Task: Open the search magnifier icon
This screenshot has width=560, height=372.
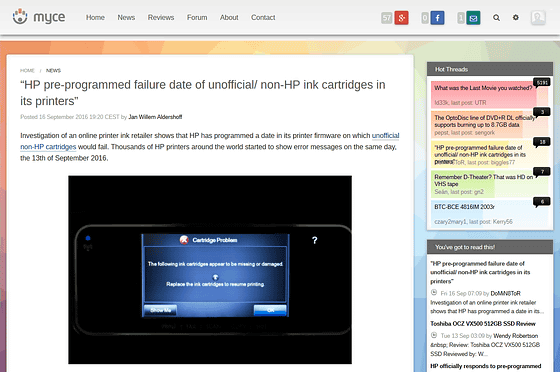Action: 496,17
